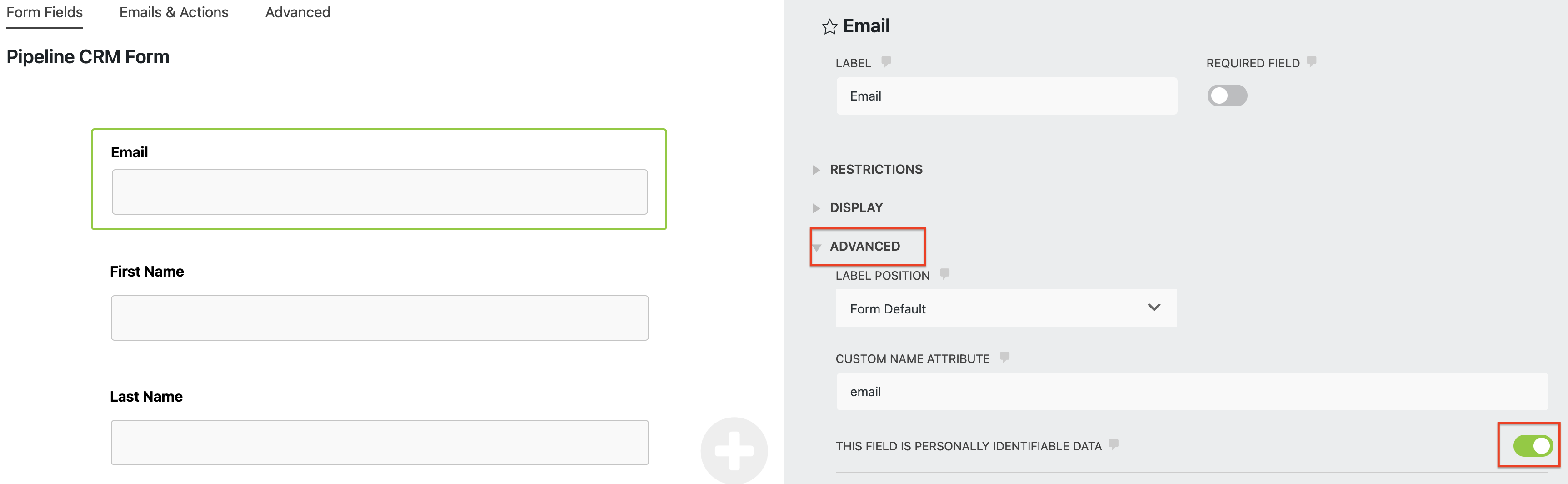Collapse the Advanced section
Screen dimensions: 1568x484
click(x=864, y=246)
